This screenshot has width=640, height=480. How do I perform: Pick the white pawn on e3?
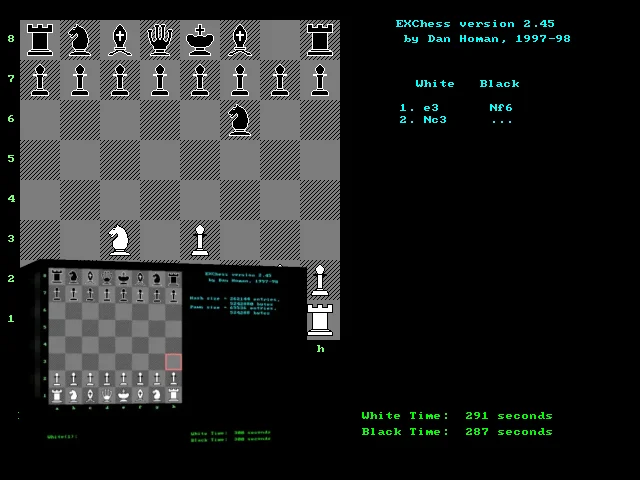coord(200,240)
